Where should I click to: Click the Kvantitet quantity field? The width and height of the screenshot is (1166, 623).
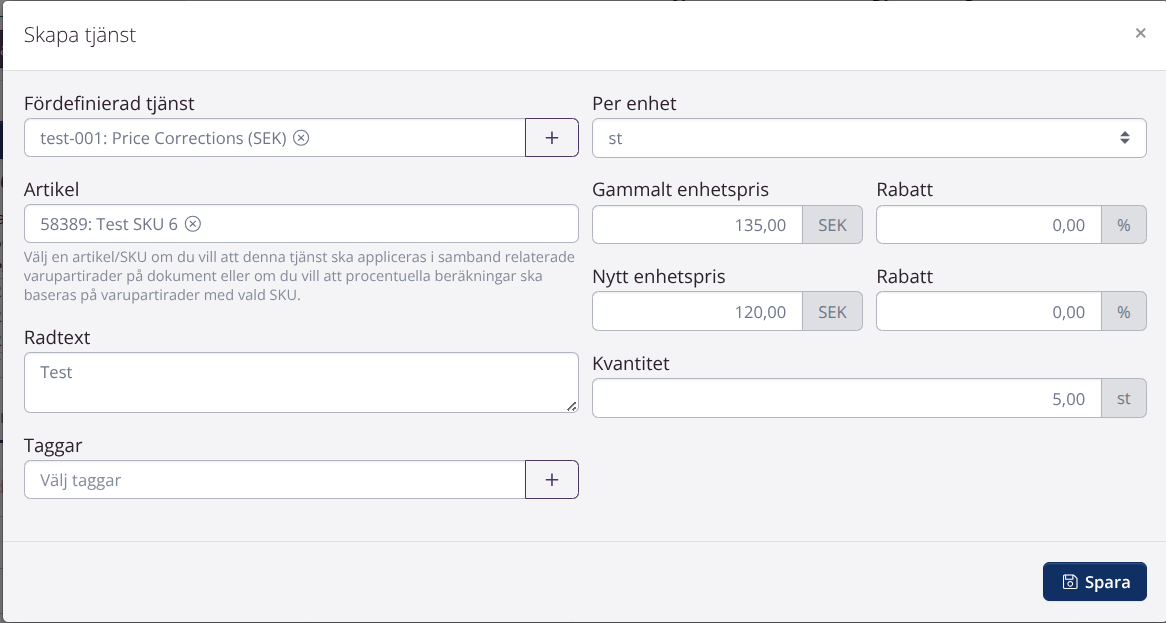(846, 399)
